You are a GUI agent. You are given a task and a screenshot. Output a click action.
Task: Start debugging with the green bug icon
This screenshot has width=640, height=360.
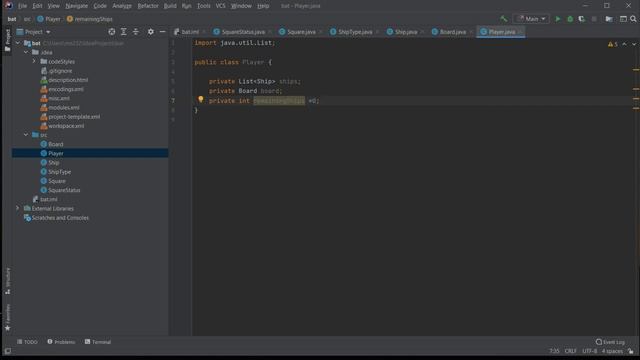(570, 19)
